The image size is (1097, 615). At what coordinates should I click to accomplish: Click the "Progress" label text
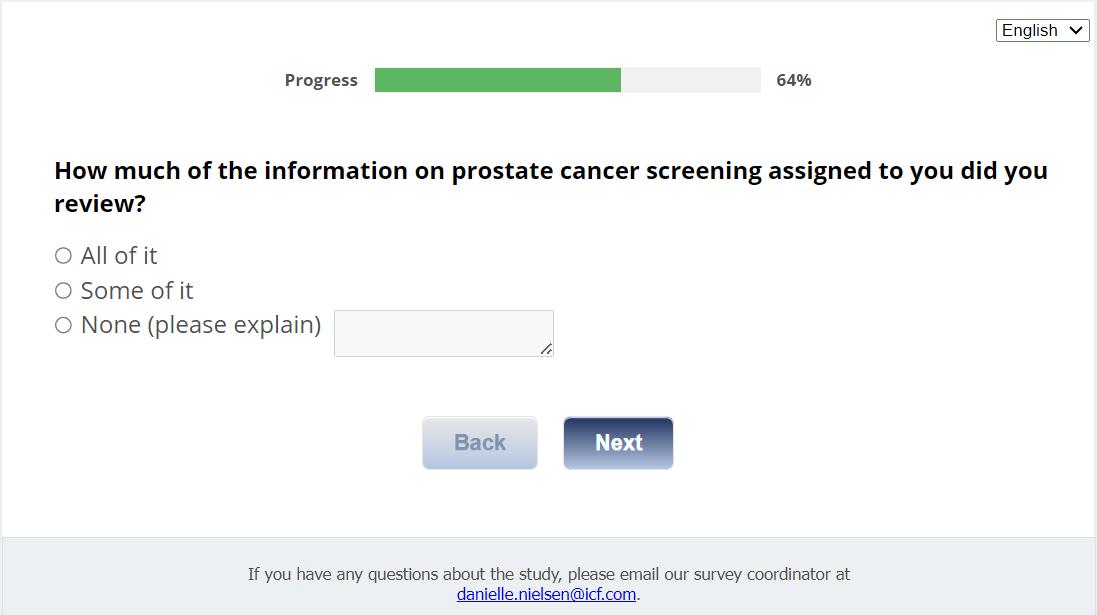(x=321, y=81)
